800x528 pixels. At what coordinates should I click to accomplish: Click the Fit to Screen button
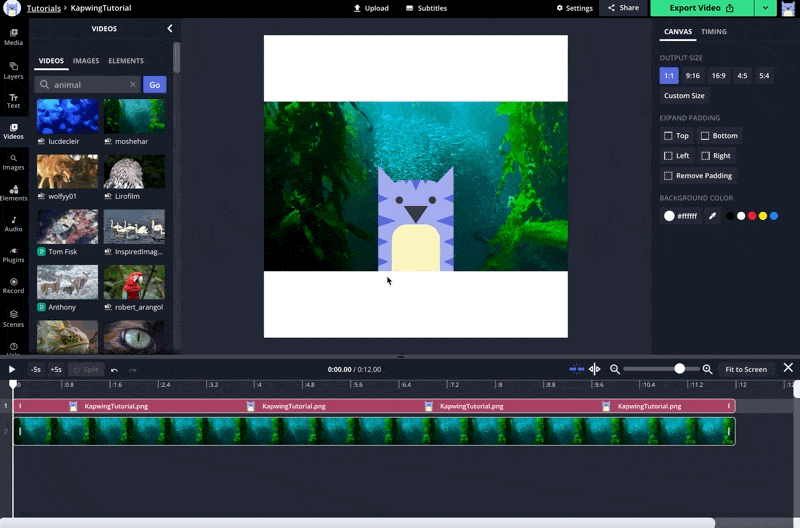[x=746, y=369]
